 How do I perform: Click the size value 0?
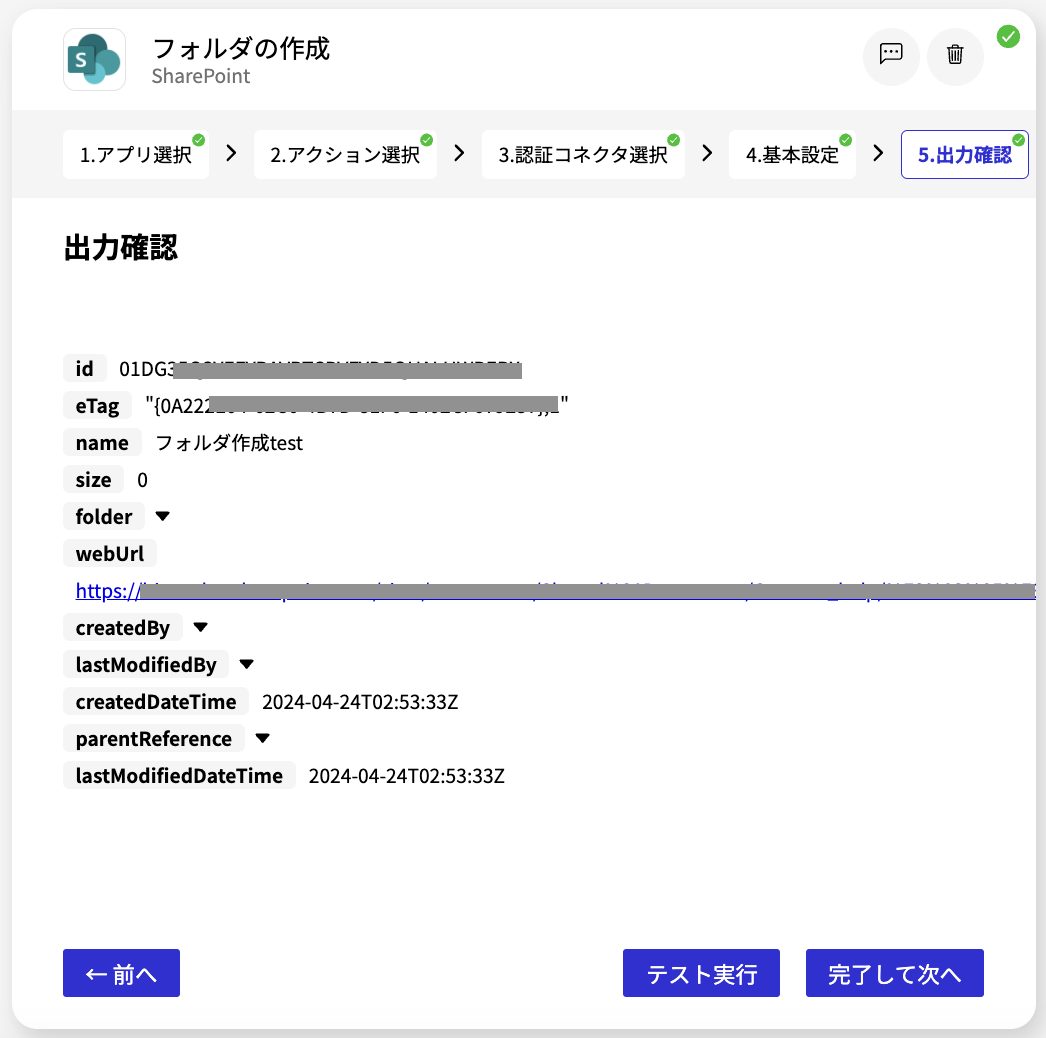pyautogui.click(x=142, y=480)
